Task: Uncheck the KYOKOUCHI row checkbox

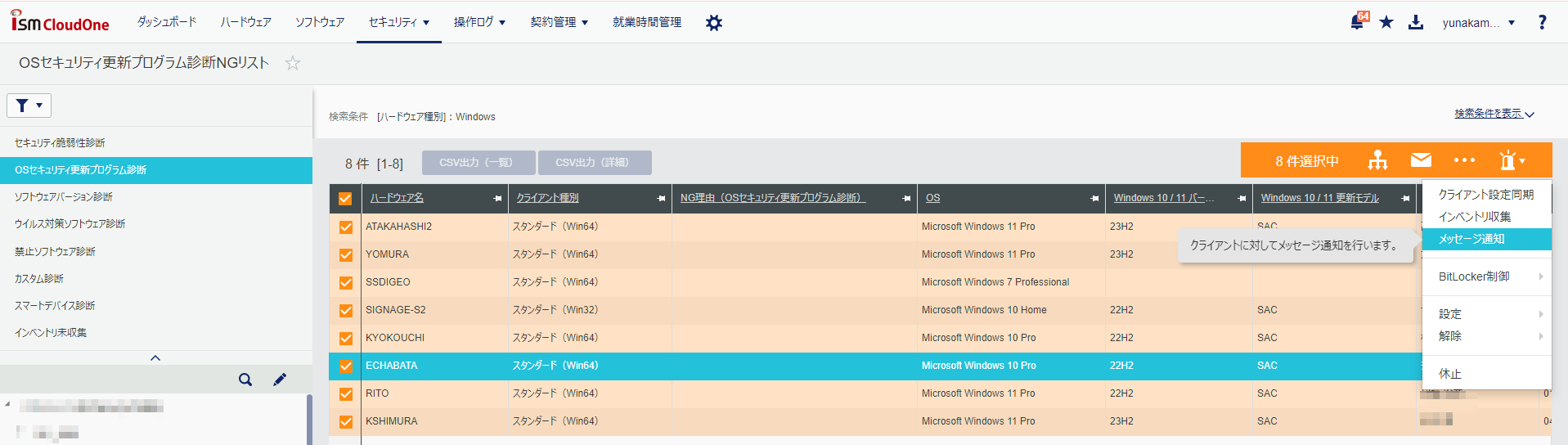Action: point(346,339)
